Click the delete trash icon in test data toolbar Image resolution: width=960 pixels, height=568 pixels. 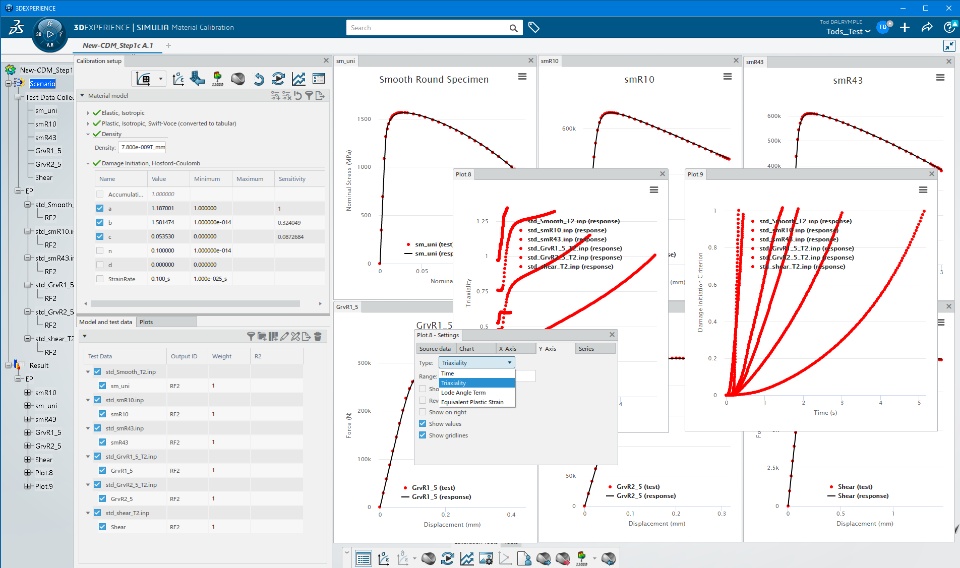point(318,336)
